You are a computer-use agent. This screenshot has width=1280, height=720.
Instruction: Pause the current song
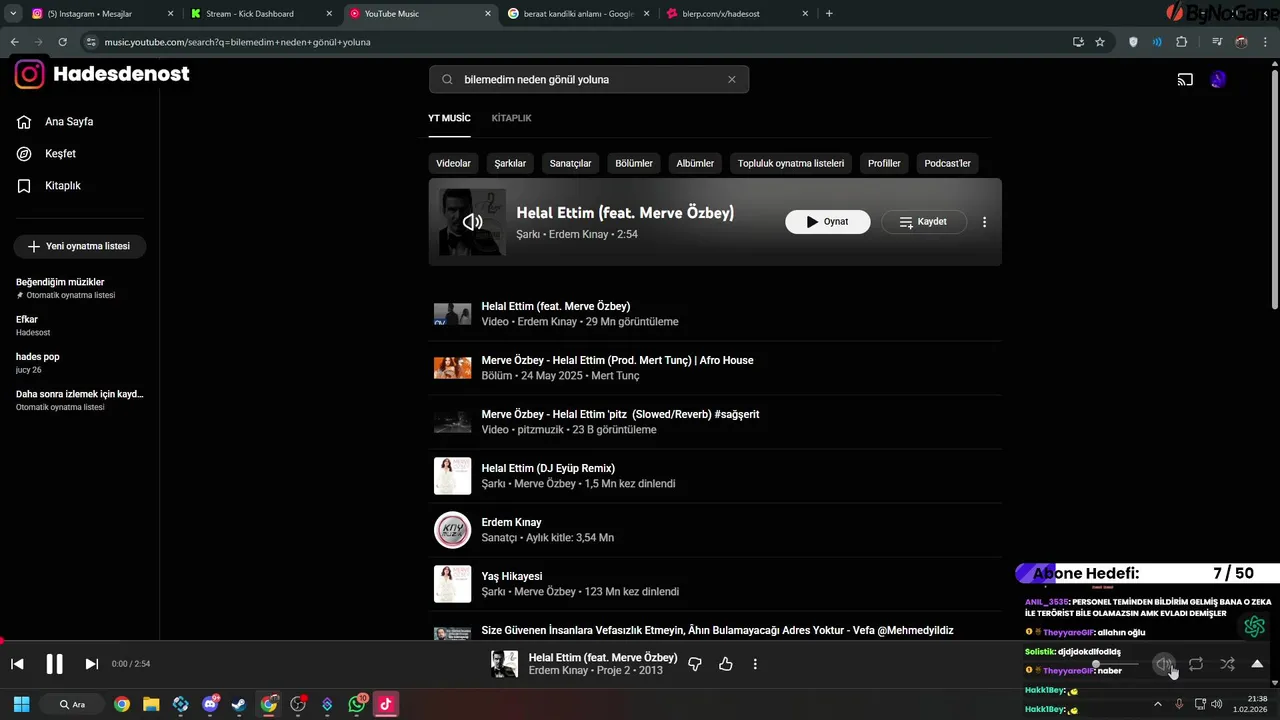click(x=55, y=664)
